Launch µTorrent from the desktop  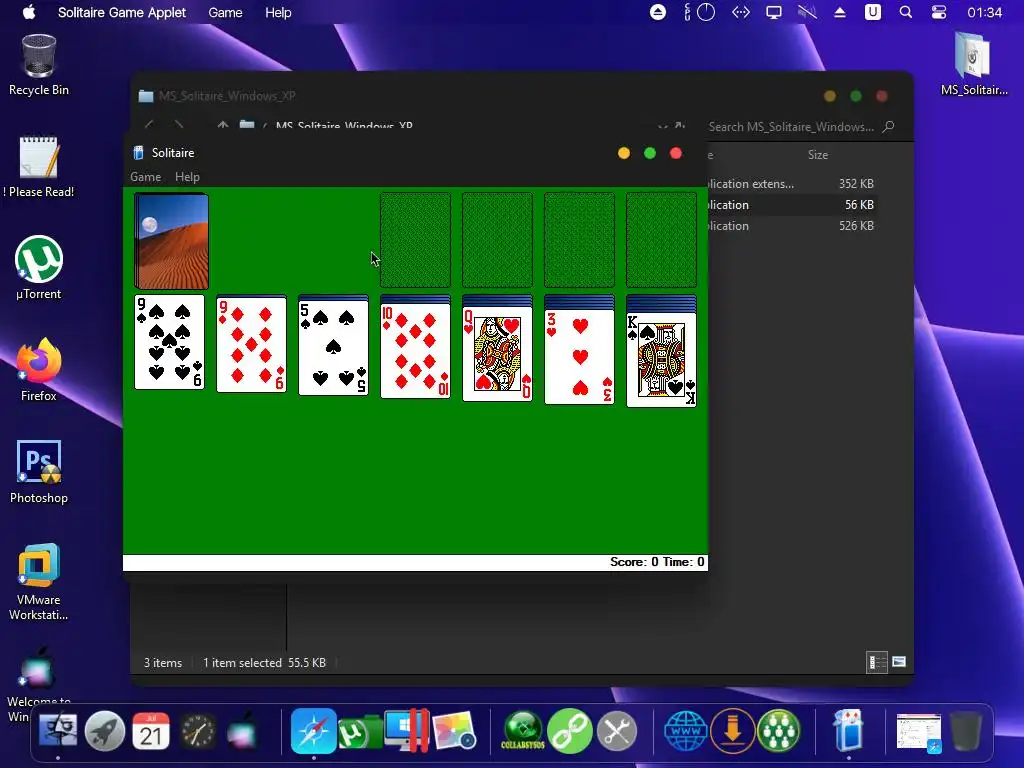[39, 268]
